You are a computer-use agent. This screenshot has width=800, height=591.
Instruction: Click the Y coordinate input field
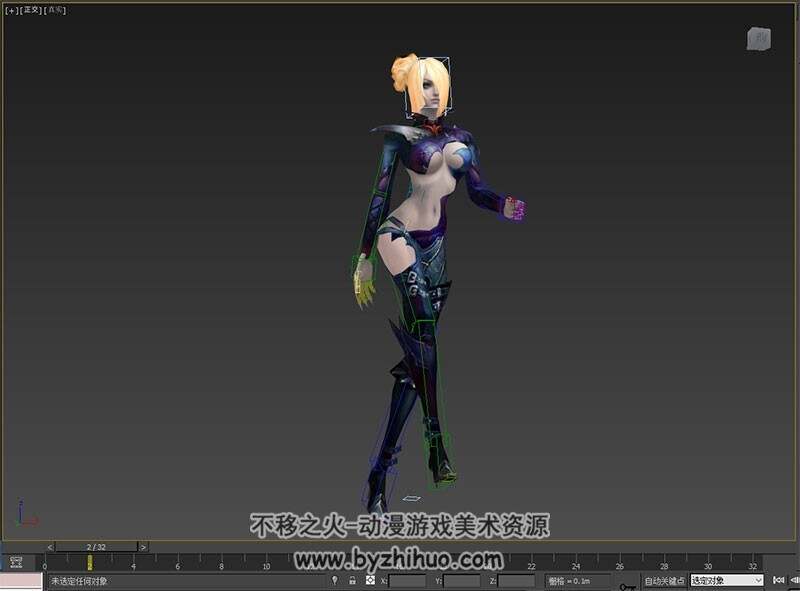pyautogui.click(x=462, y=581)
